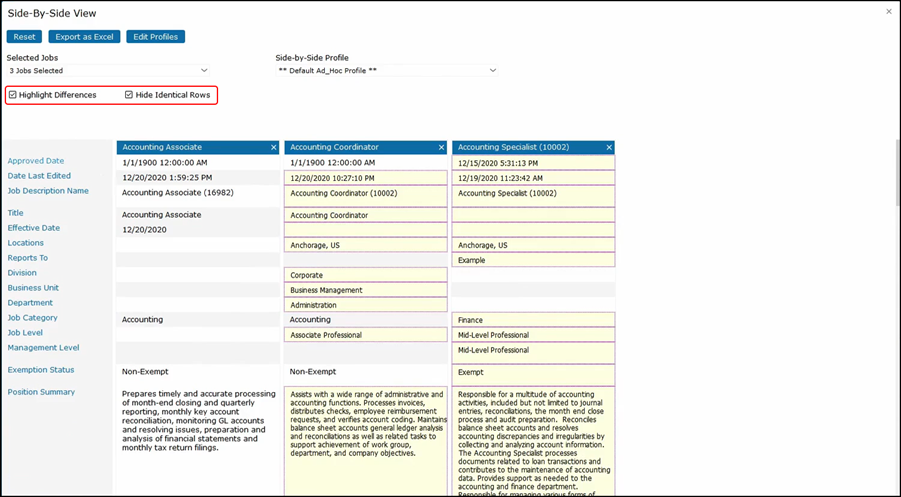Select the Approved Date row label

coord(36,161)
